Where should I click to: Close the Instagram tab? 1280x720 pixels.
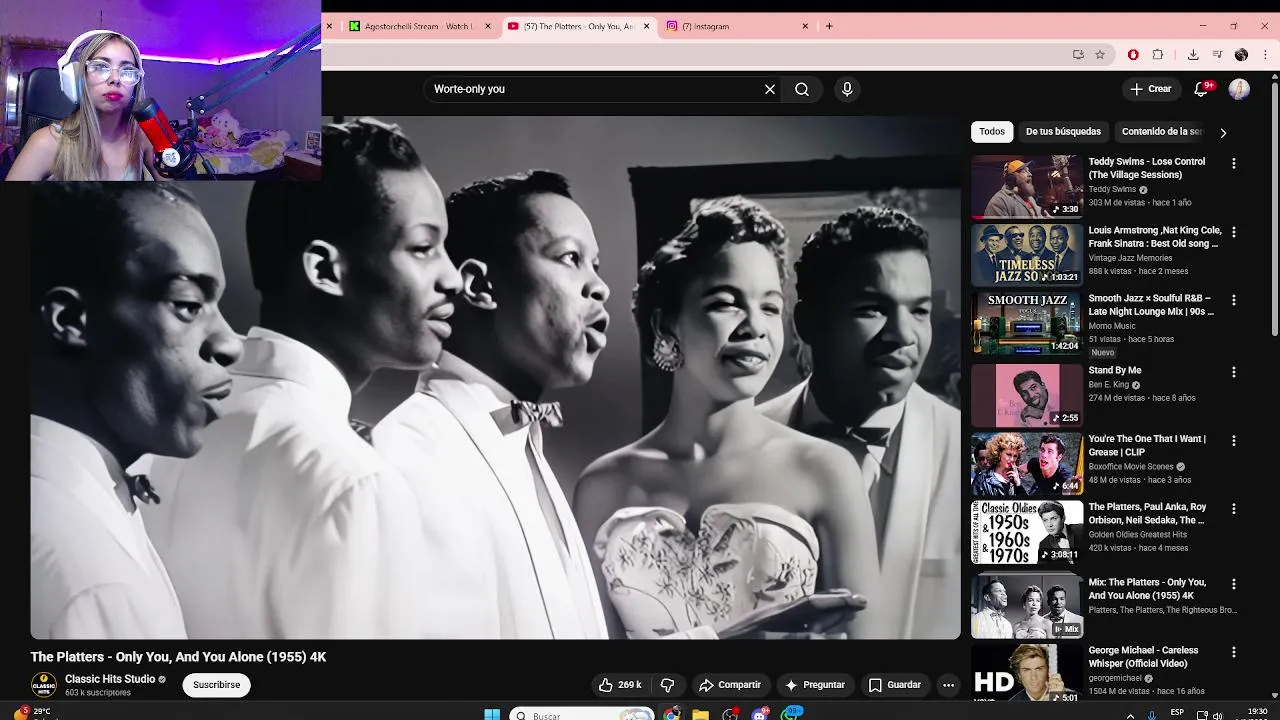click(x=805, y=26)
